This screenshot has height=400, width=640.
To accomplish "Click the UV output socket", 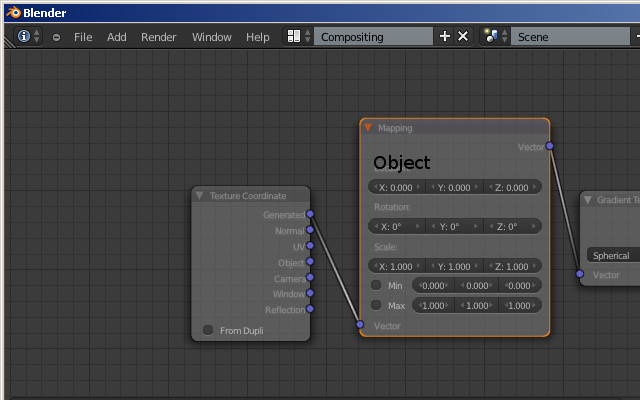I will pyautogui.click(x=310, y=245).
